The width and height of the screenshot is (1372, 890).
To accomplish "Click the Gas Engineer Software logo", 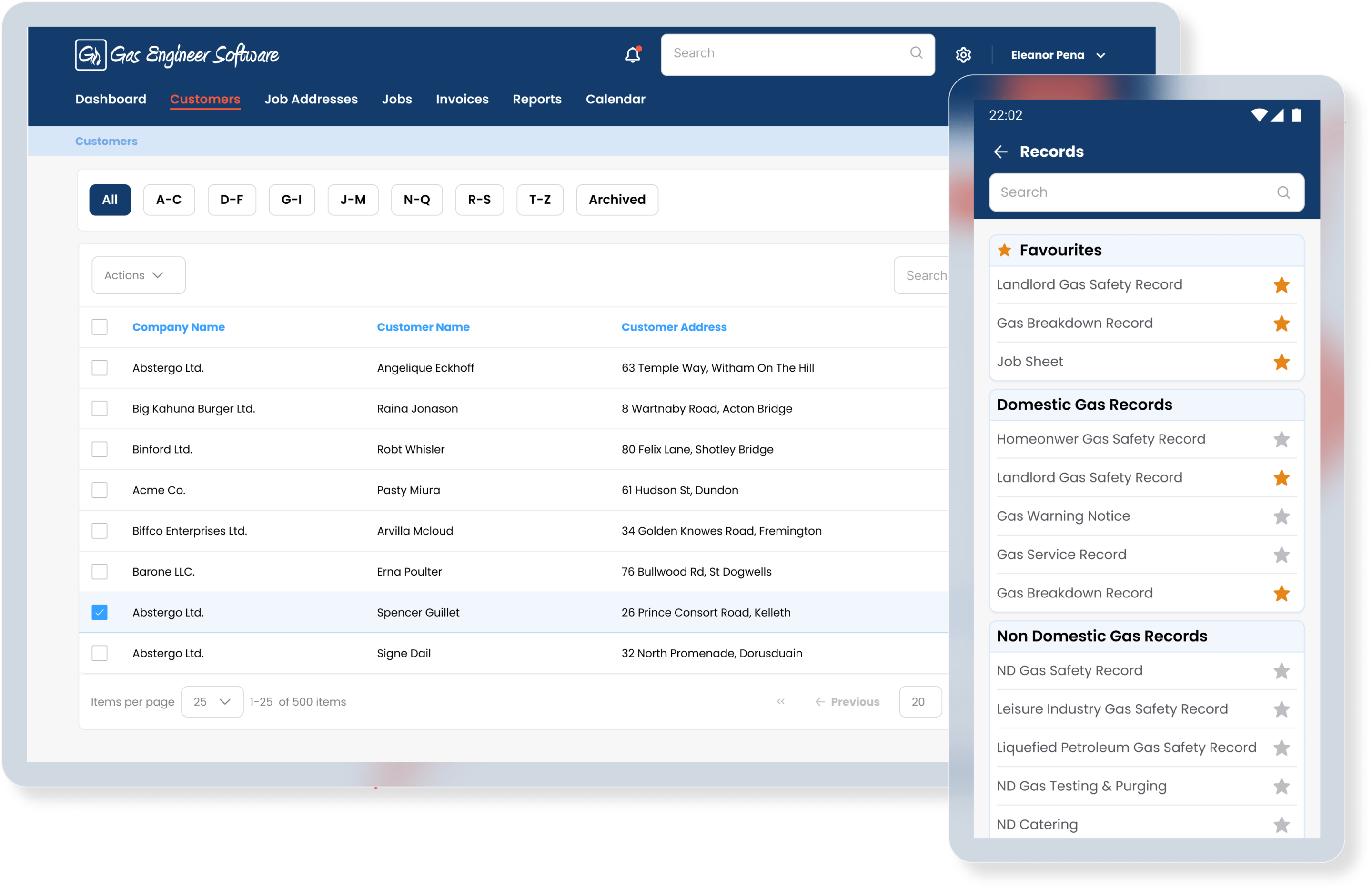I will pyautogui.click(x=177, y=55).
